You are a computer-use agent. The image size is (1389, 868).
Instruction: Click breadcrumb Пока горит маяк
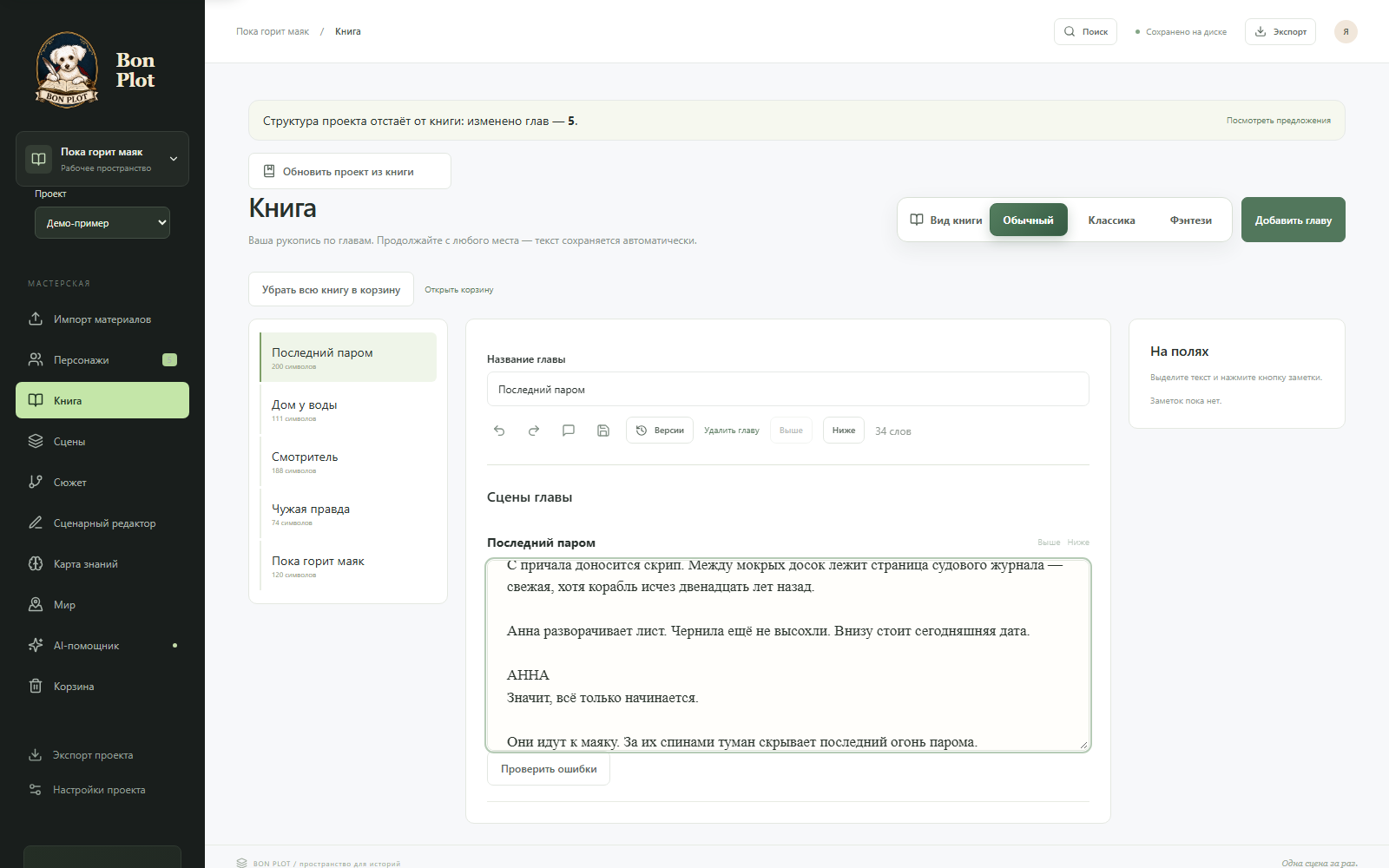tap(273, 31)
